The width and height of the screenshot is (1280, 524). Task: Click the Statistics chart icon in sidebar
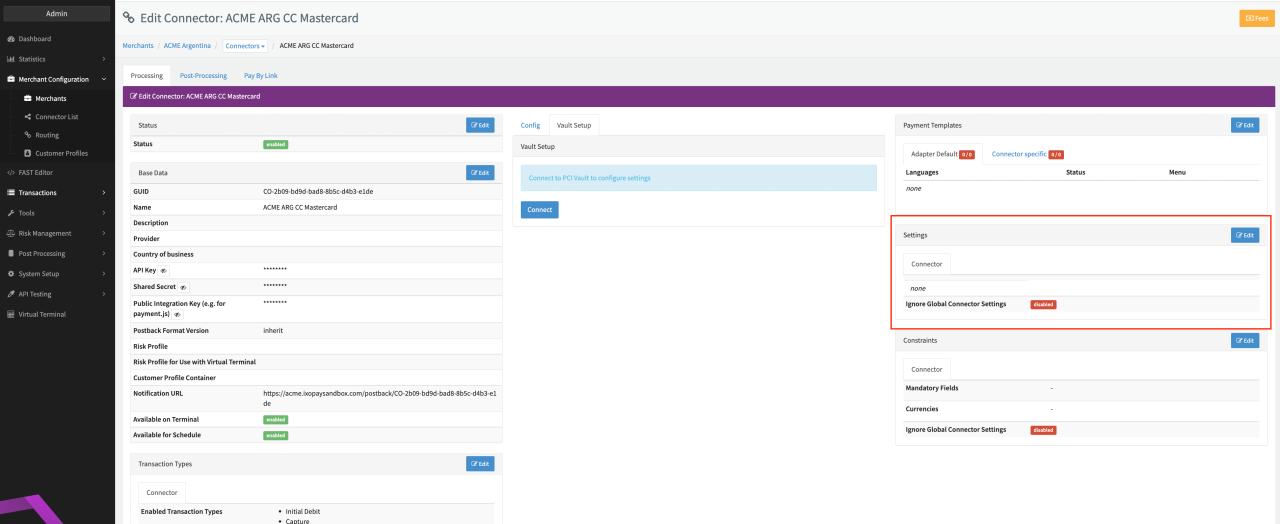[x=11, y=59]
